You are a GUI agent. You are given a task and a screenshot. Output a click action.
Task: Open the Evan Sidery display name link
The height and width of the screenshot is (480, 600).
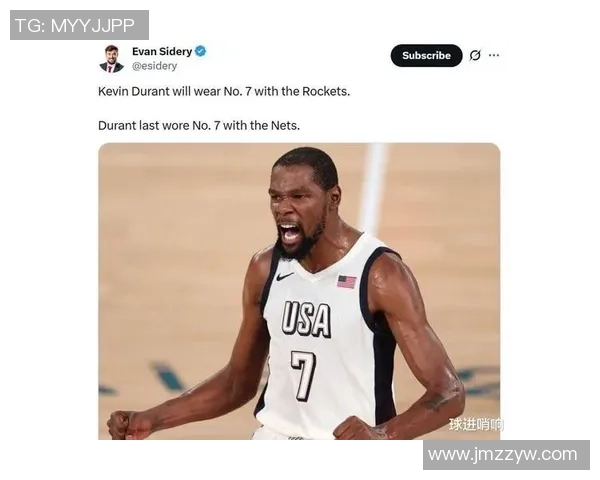pos(162,51)
